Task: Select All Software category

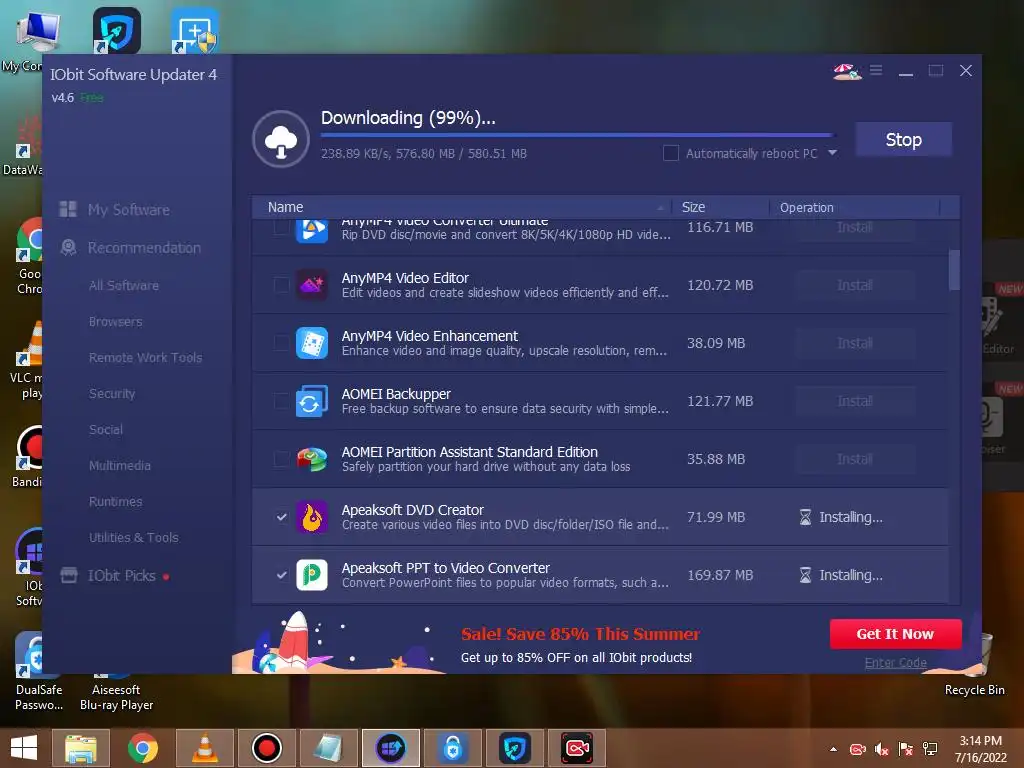Action: pyautogui.click(x=123, y=285)
